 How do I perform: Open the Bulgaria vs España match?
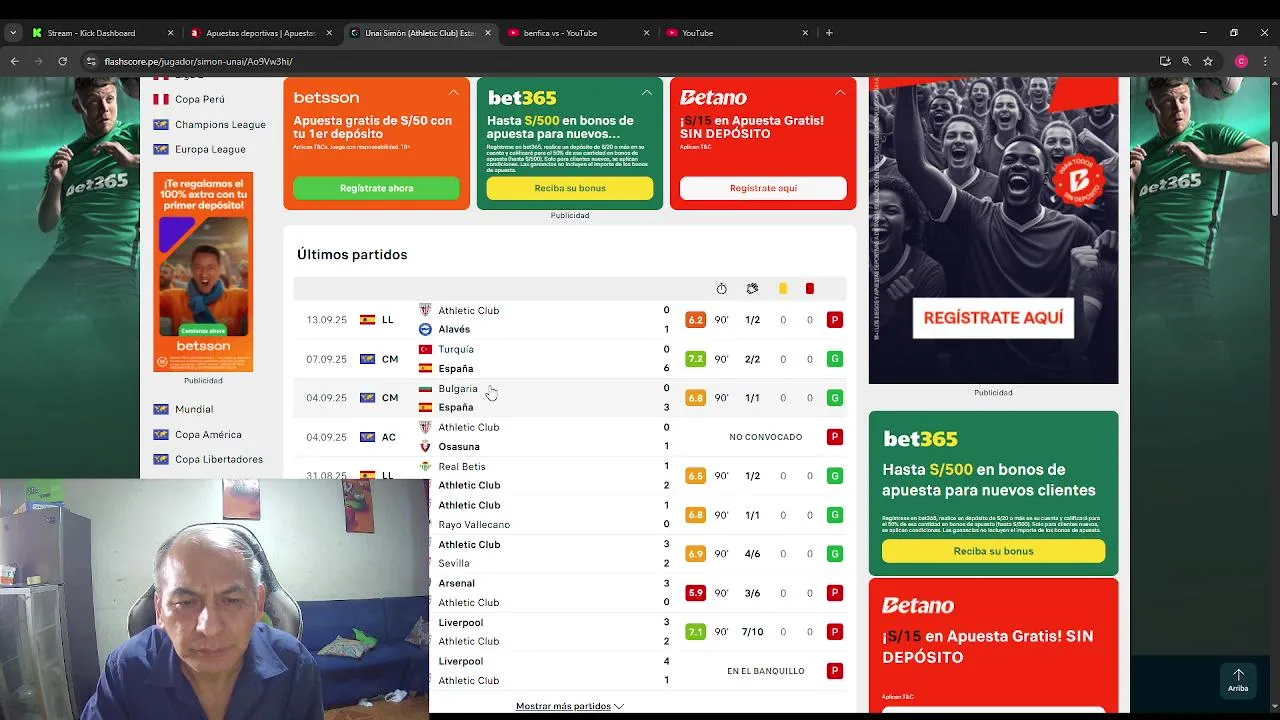point(570,398)
